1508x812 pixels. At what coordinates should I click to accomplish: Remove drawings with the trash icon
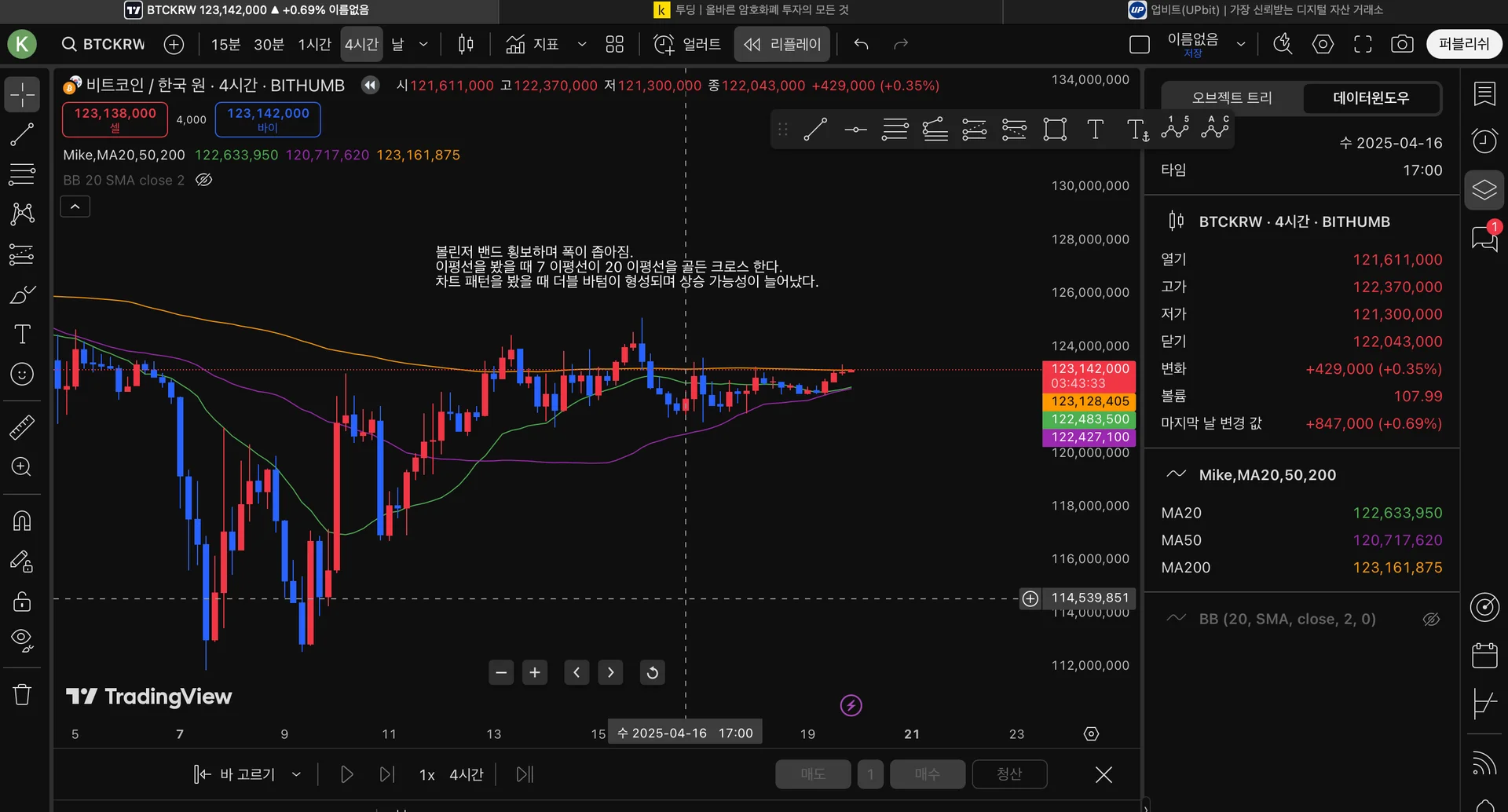[22, 694]
